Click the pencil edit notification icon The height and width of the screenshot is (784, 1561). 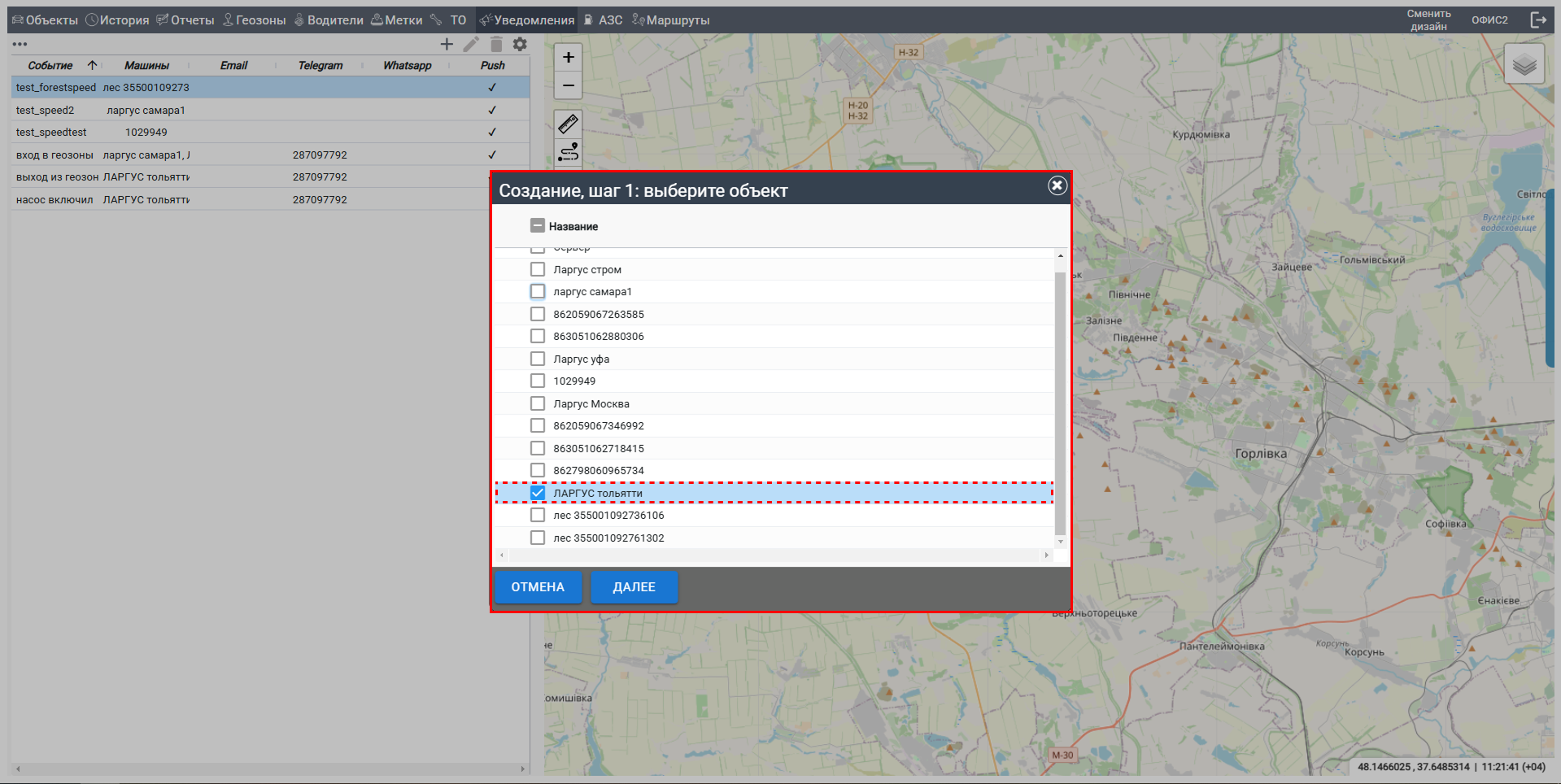(x=471, y=44)
